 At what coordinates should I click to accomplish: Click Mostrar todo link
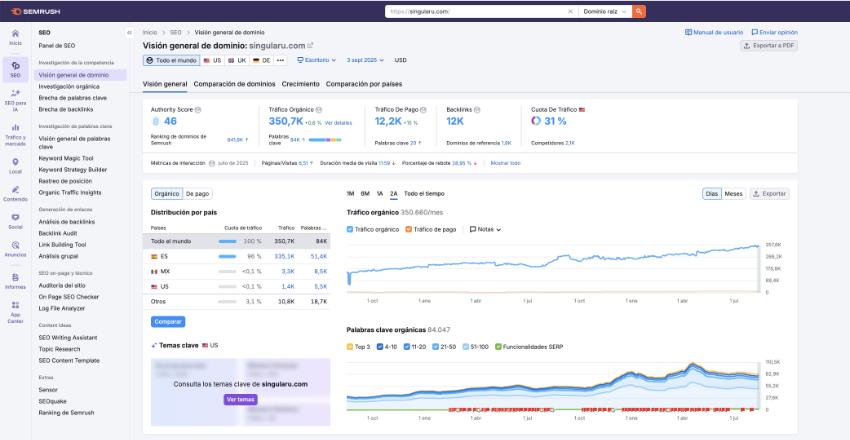click(505, 163)
